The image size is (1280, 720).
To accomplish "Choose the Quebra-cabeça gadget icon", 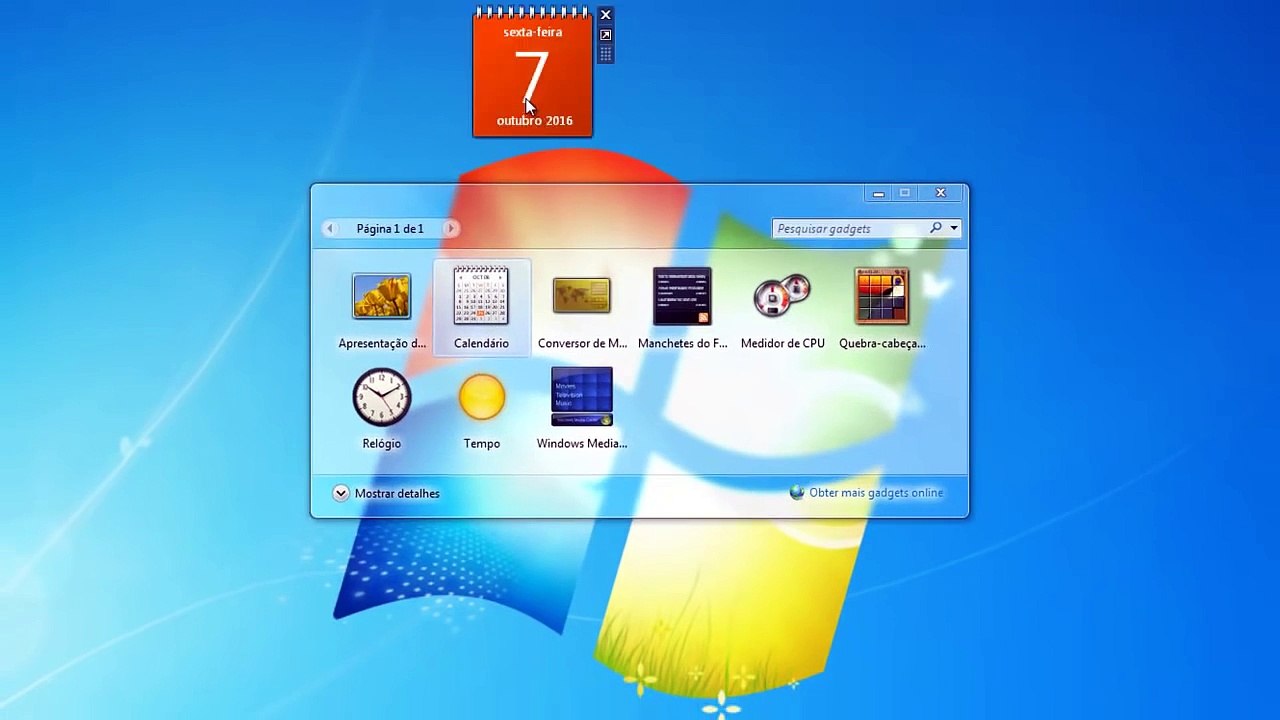I will [x=882, y=295].
